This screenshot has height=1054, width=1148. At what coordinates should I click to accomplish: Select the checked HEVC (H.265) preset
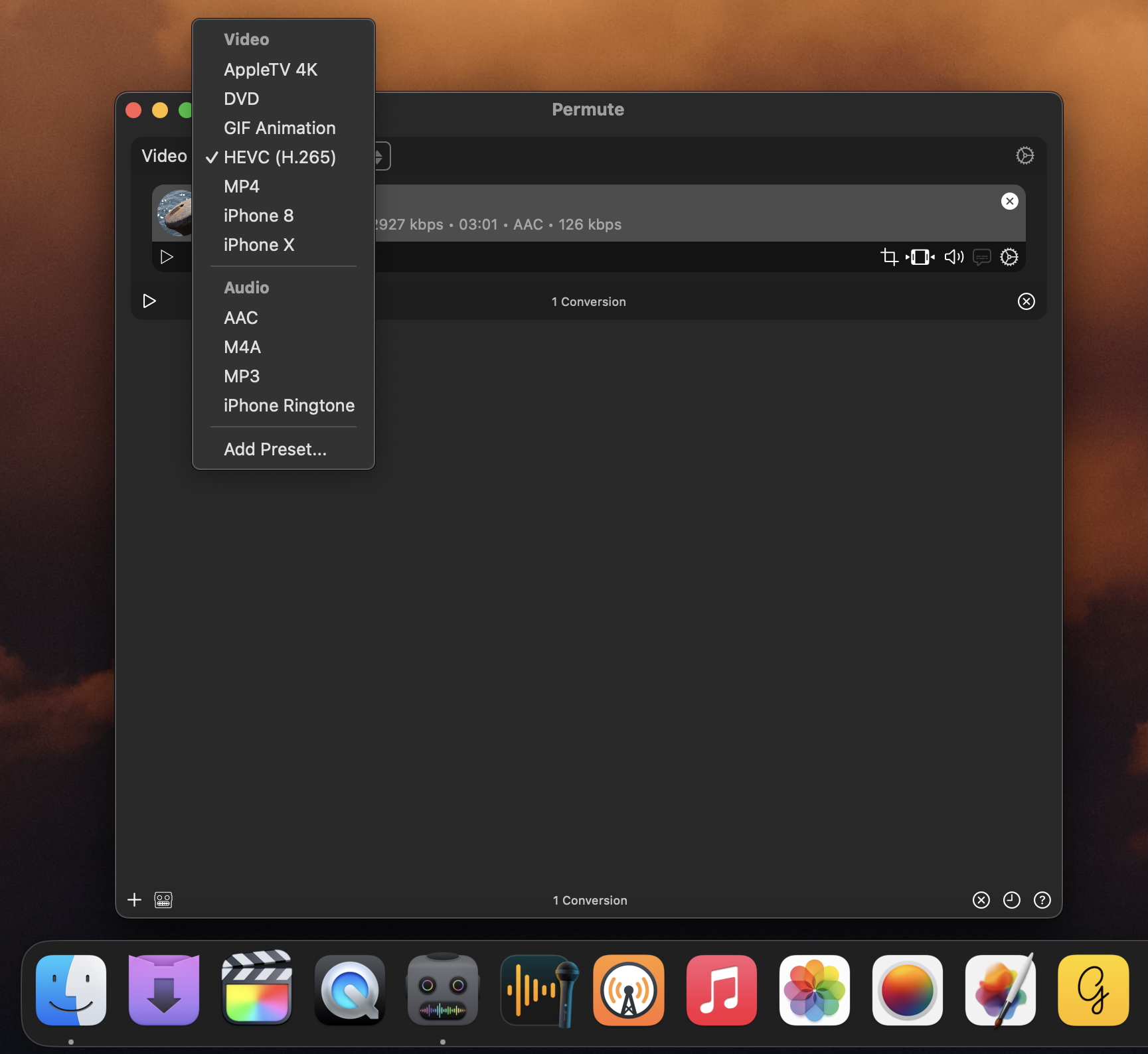pos(280,157)
